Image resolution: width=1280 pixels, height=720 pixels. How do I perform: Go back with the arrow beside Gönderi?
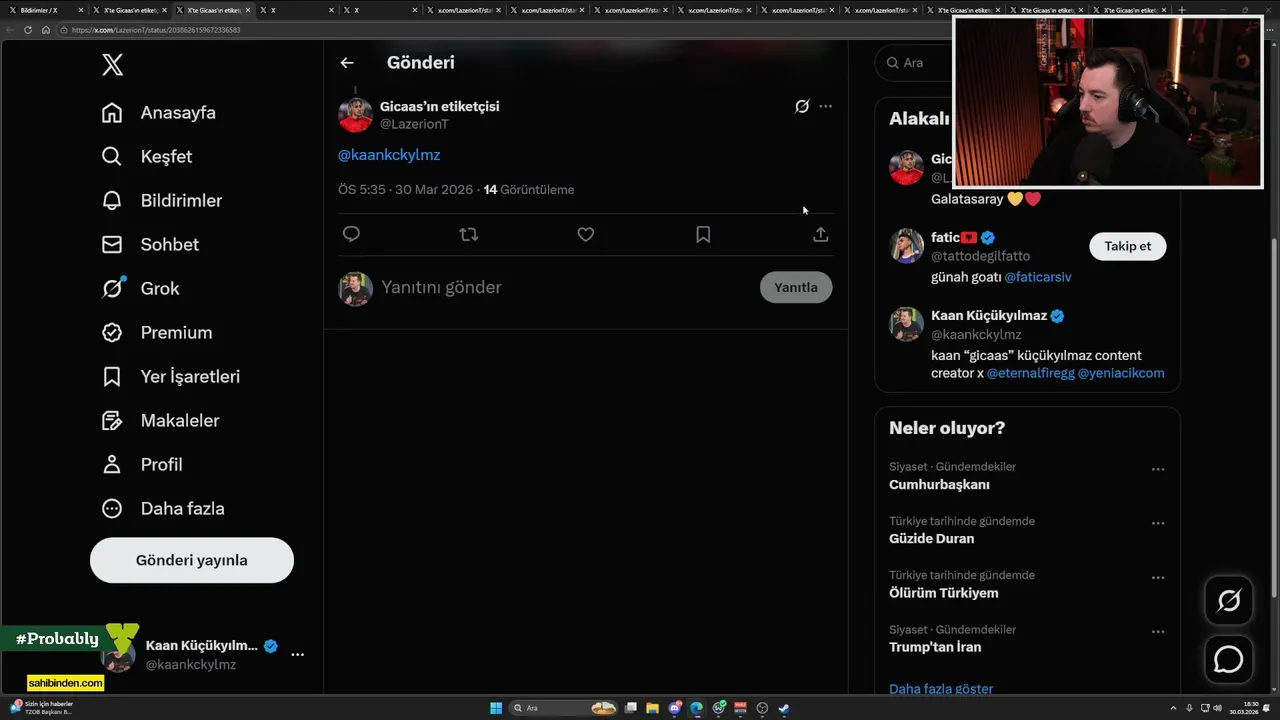click(x=347, y=63)
